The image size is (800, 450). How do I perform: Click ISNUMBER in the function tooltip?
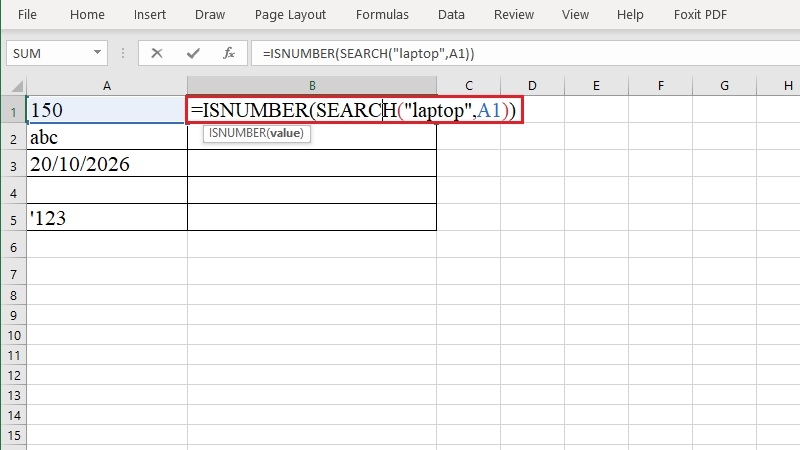[x=238, y=133]
